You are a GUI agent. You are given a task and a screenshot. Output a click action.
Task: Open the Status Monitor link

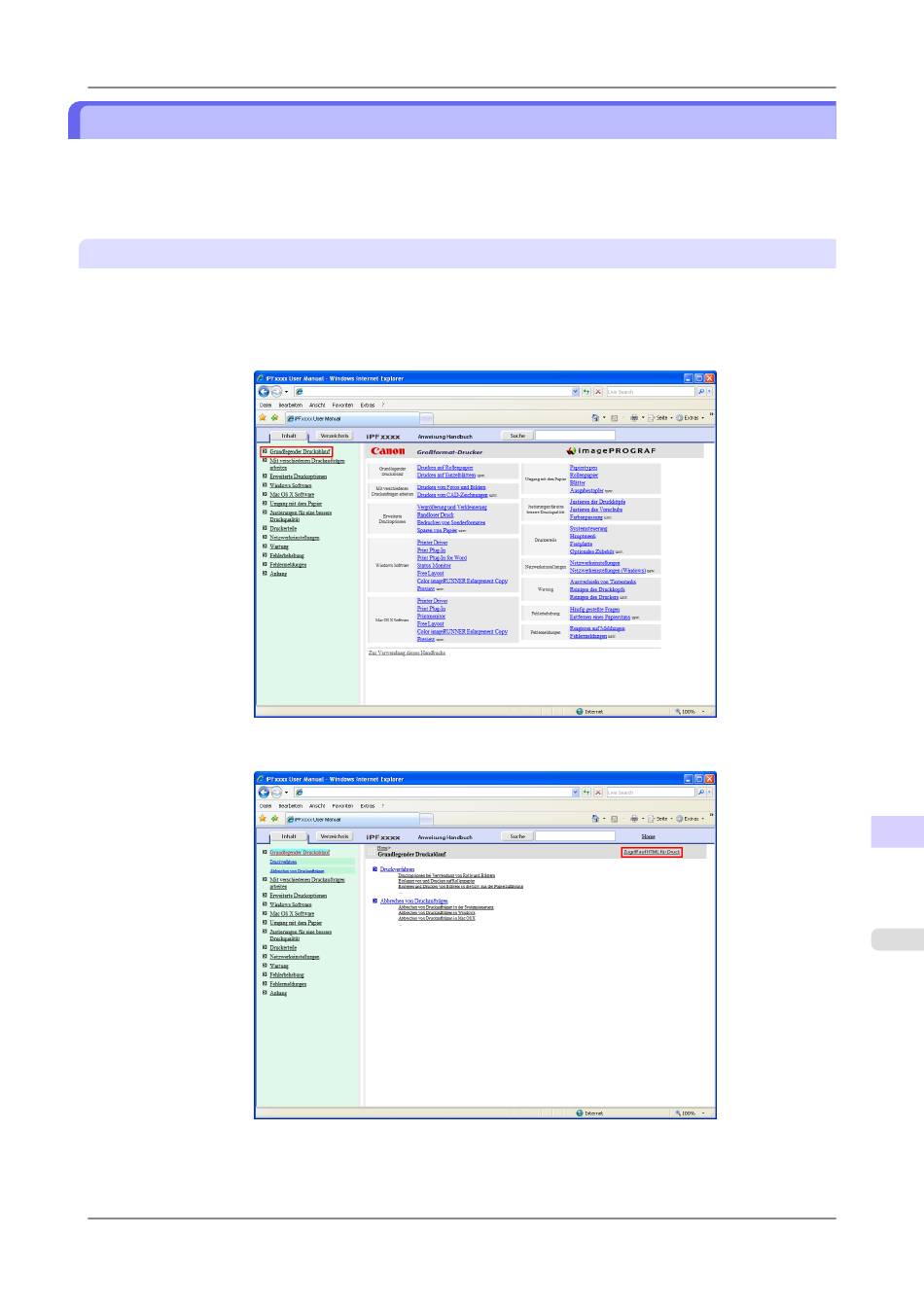point(434,566)
